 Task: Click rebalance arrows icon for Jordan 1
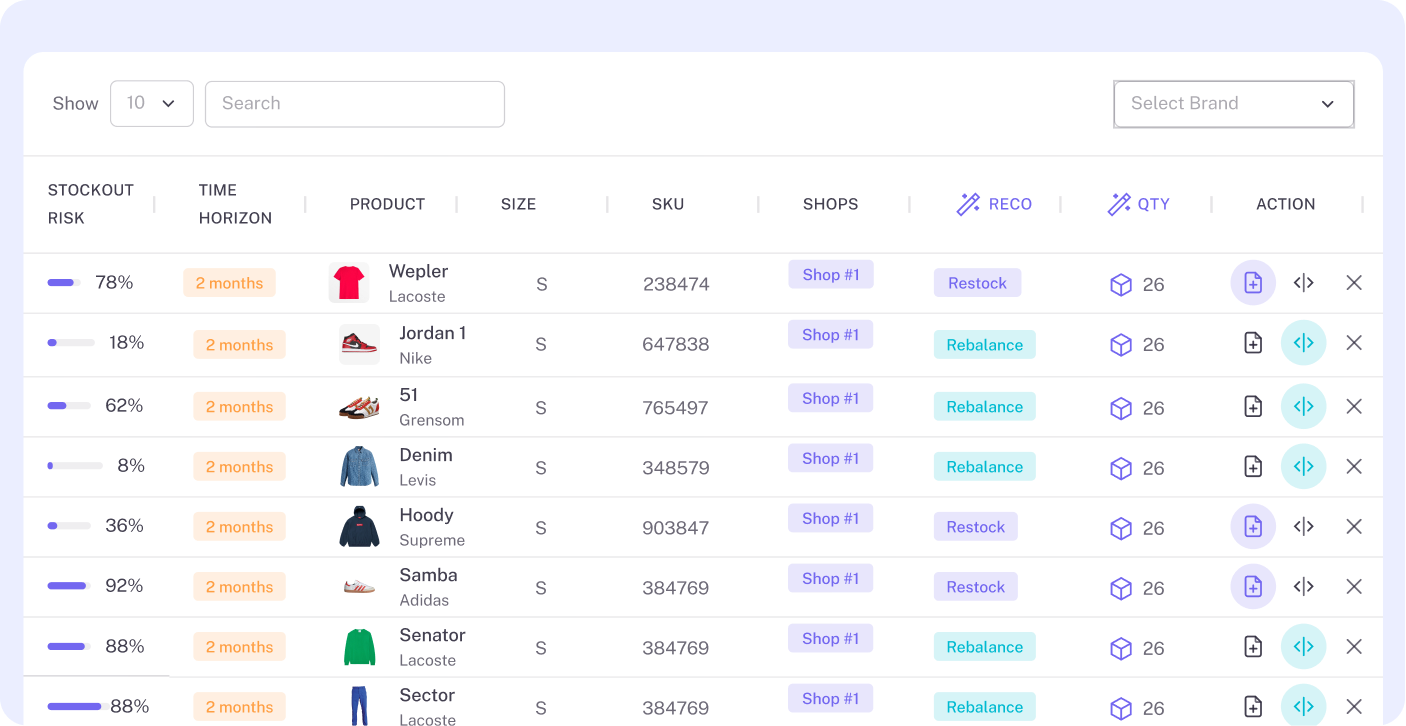[x=1303, y=343]
